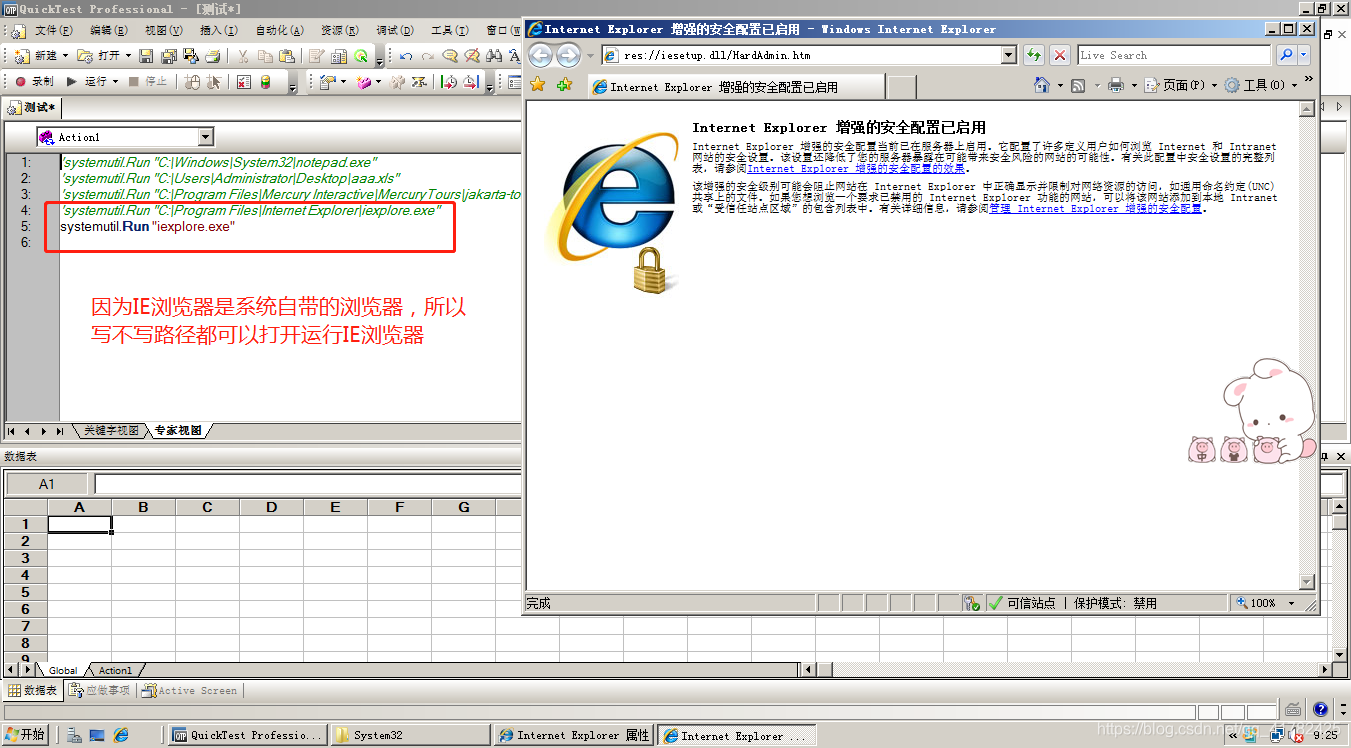The height and width of the screenshot is (748, 1351).
Task: Open the 资源(R) menu
Action: coord(340,31)
